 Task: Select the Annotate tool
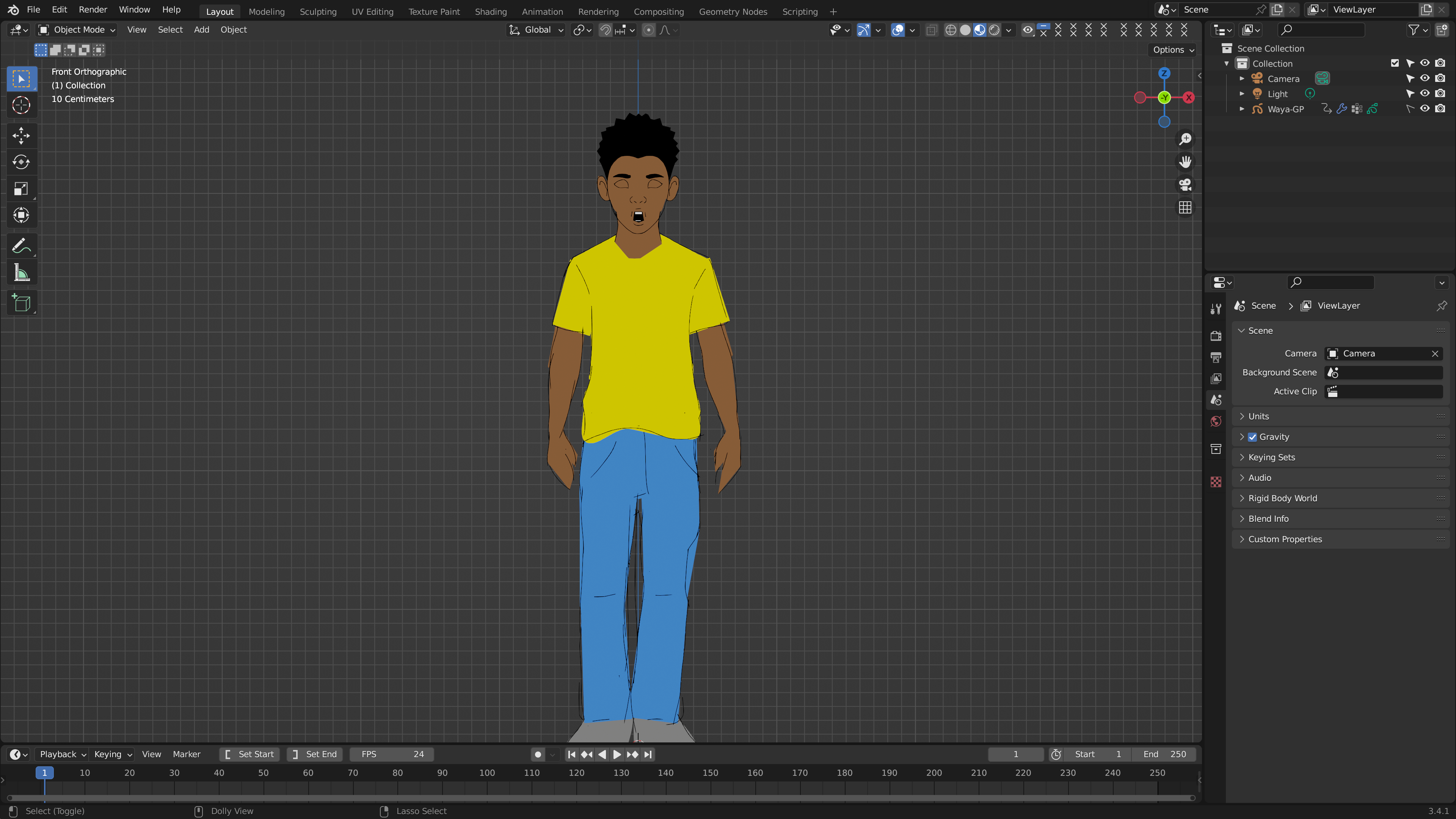[x=21, y=246]
